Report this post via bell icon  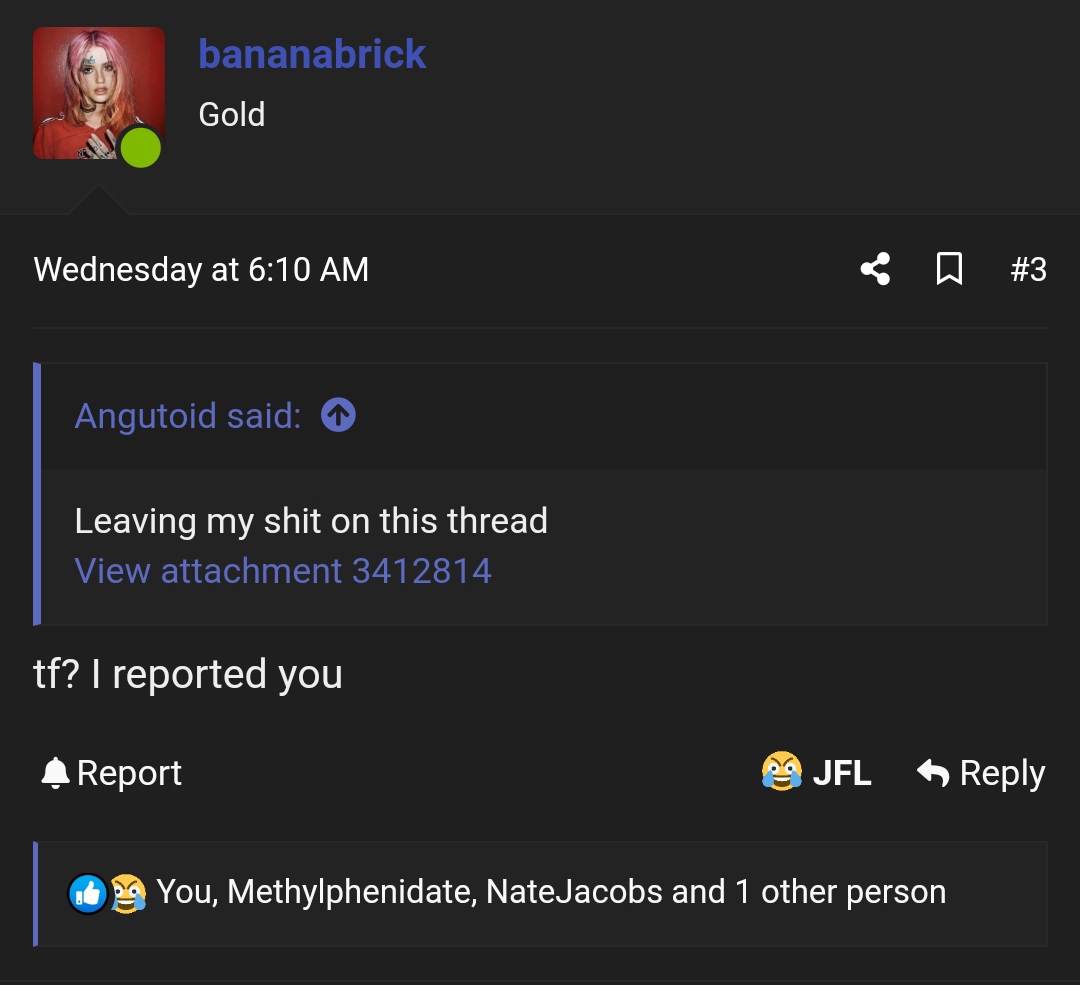tap(55, 772)
